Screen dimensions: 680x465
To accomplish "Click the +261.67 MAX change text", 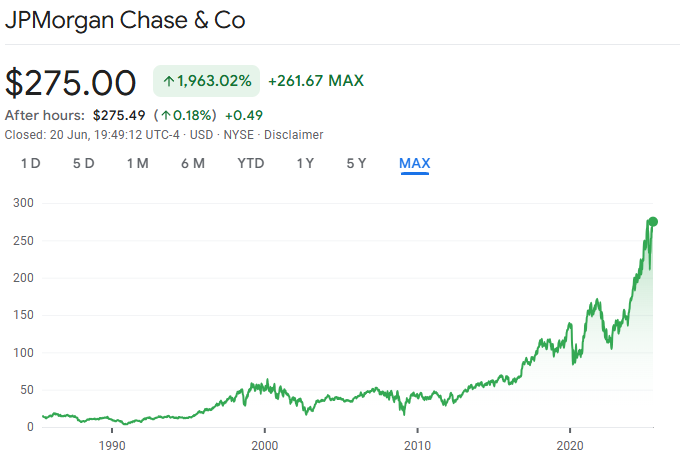I will [x=316, y=81].
